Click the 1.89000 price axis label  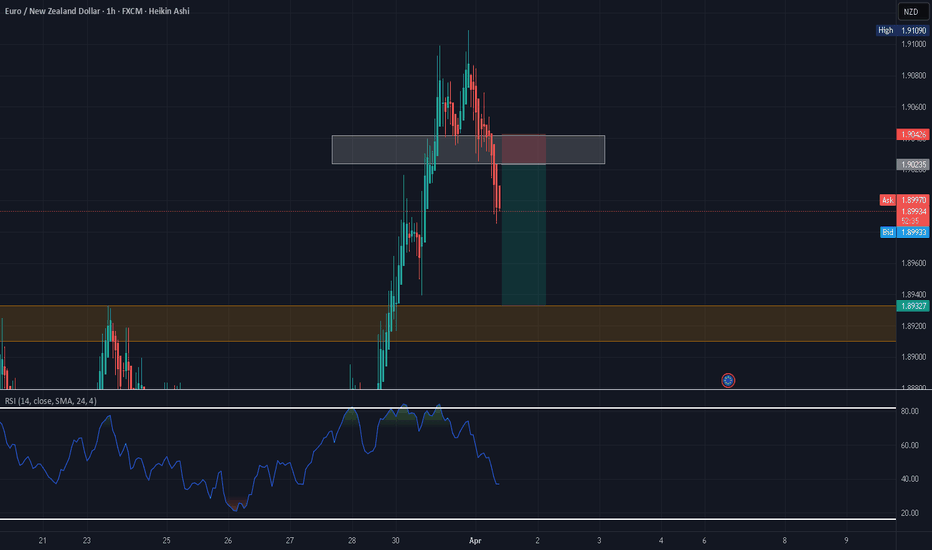coord(914,357)
